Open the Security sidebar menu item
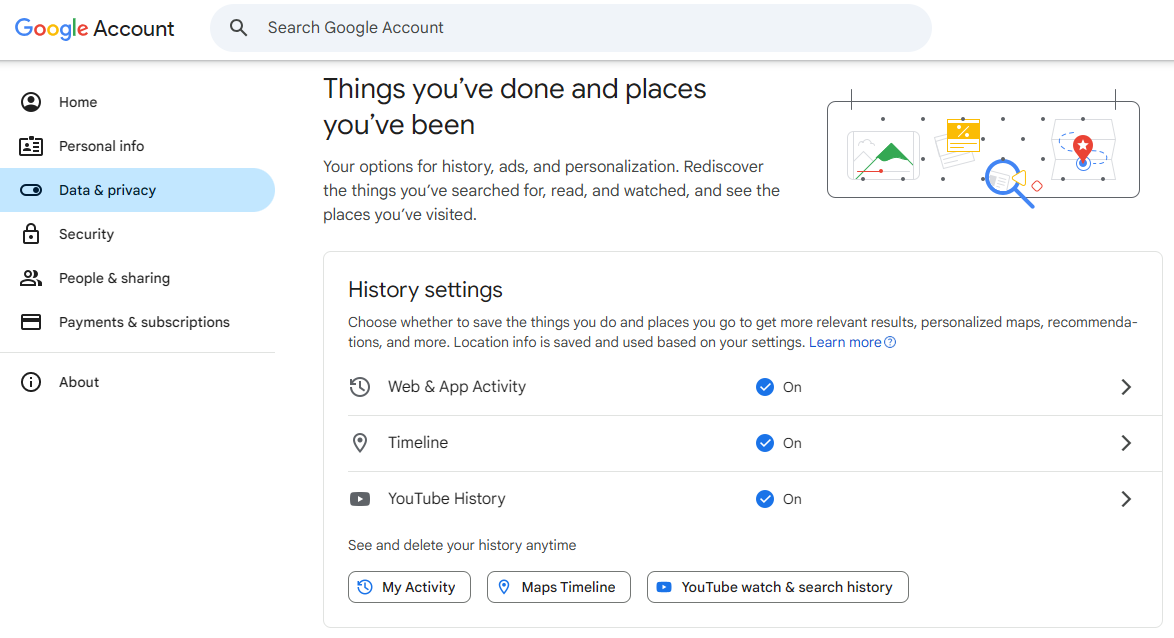1174x638 pixels. [x=86, y=234]
